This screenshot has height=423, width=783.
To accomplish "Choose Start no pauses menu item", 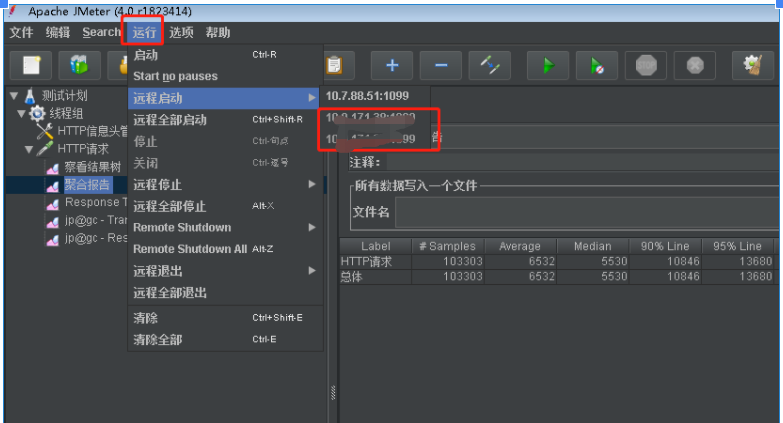I will coord(226,76).
